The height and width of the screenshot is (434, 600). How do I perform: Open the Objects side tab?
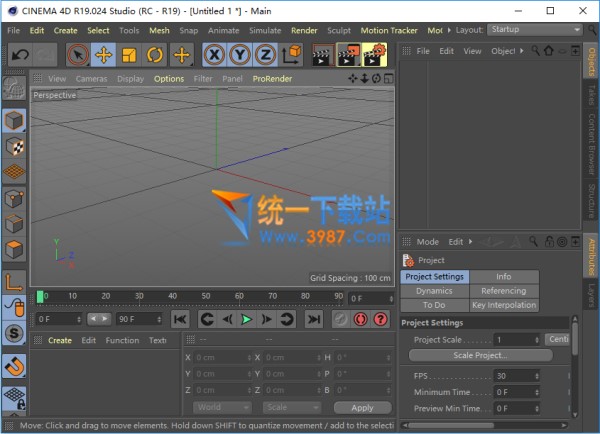[591, 62]
